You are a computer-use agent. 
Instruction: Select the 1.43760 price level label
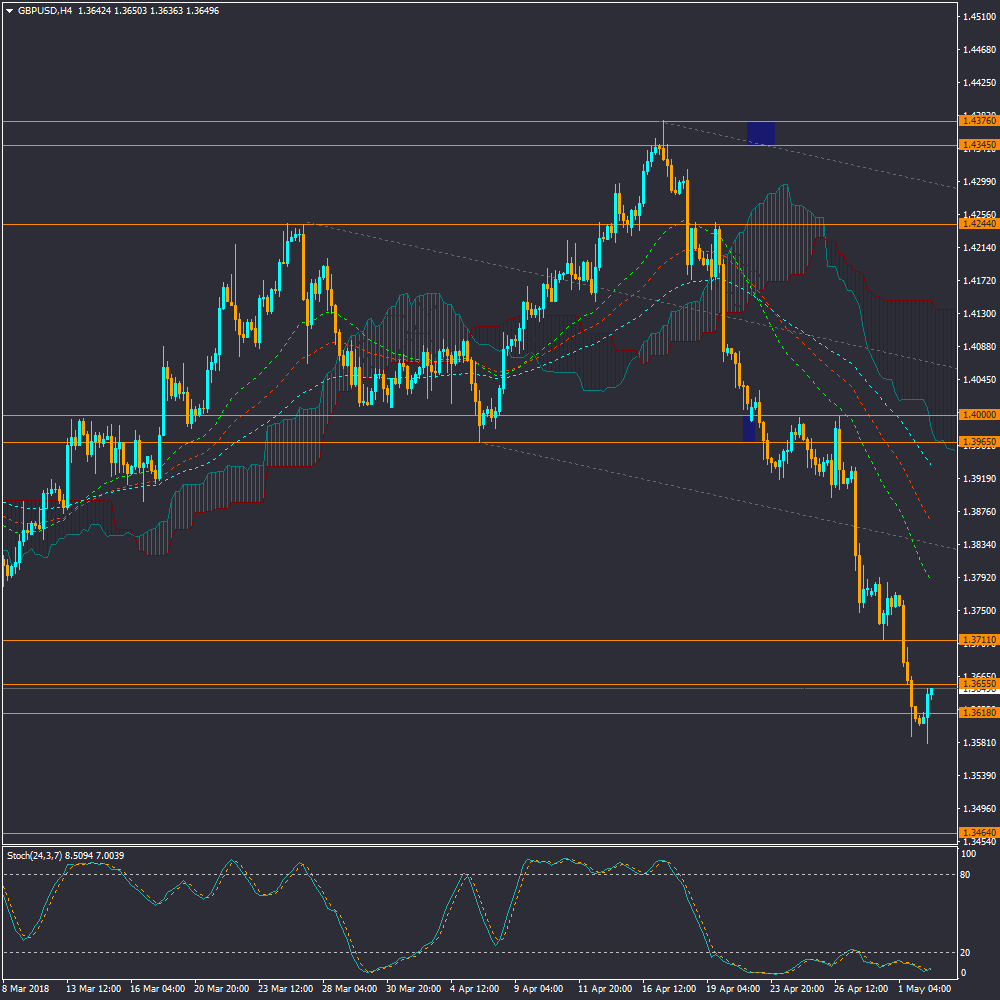(x=977, y=121)
